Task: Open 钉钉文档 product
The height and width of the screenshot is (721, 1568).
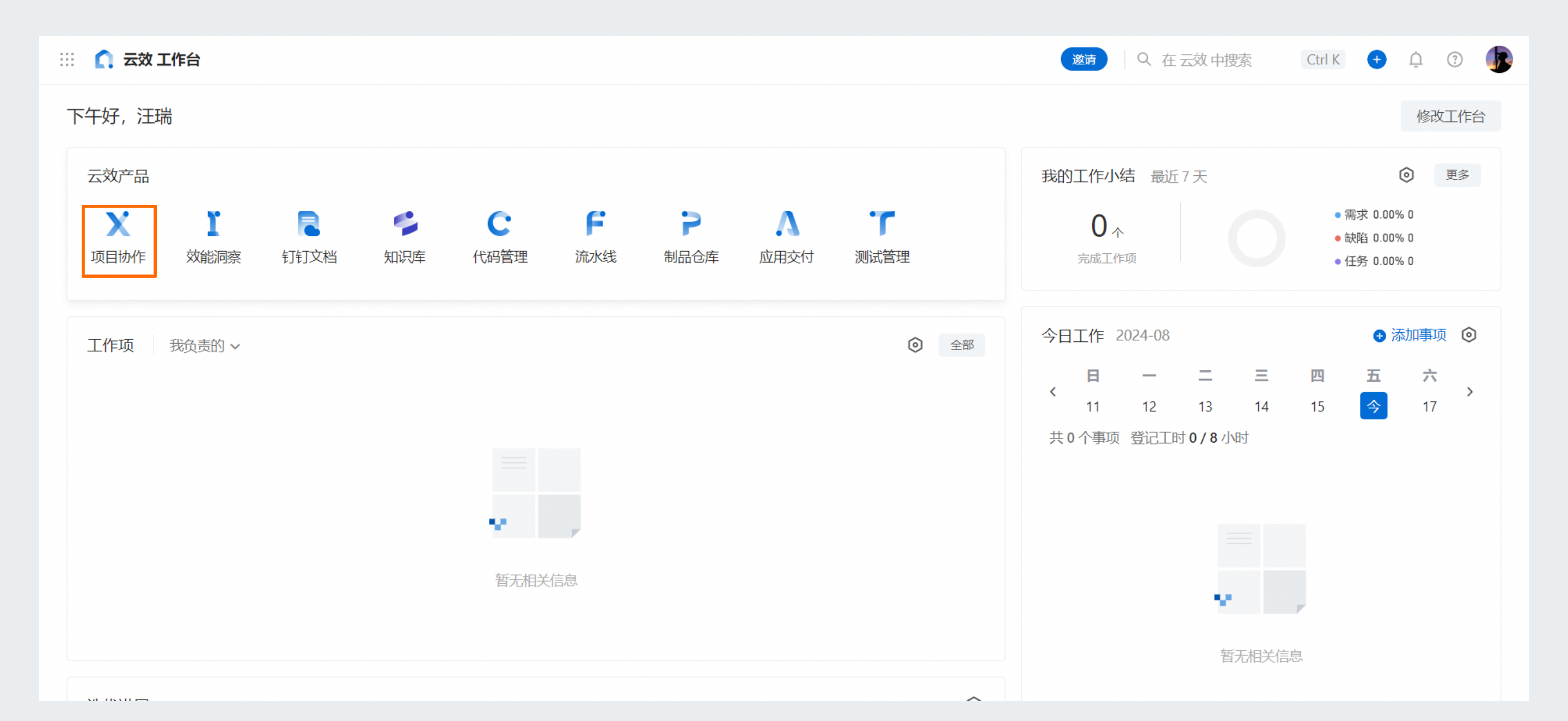Action: [309, 238]
